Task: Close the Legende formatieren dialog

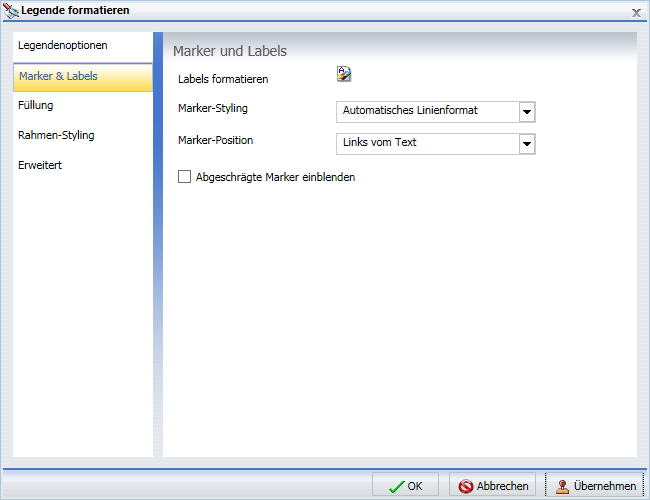Action: 636,13
